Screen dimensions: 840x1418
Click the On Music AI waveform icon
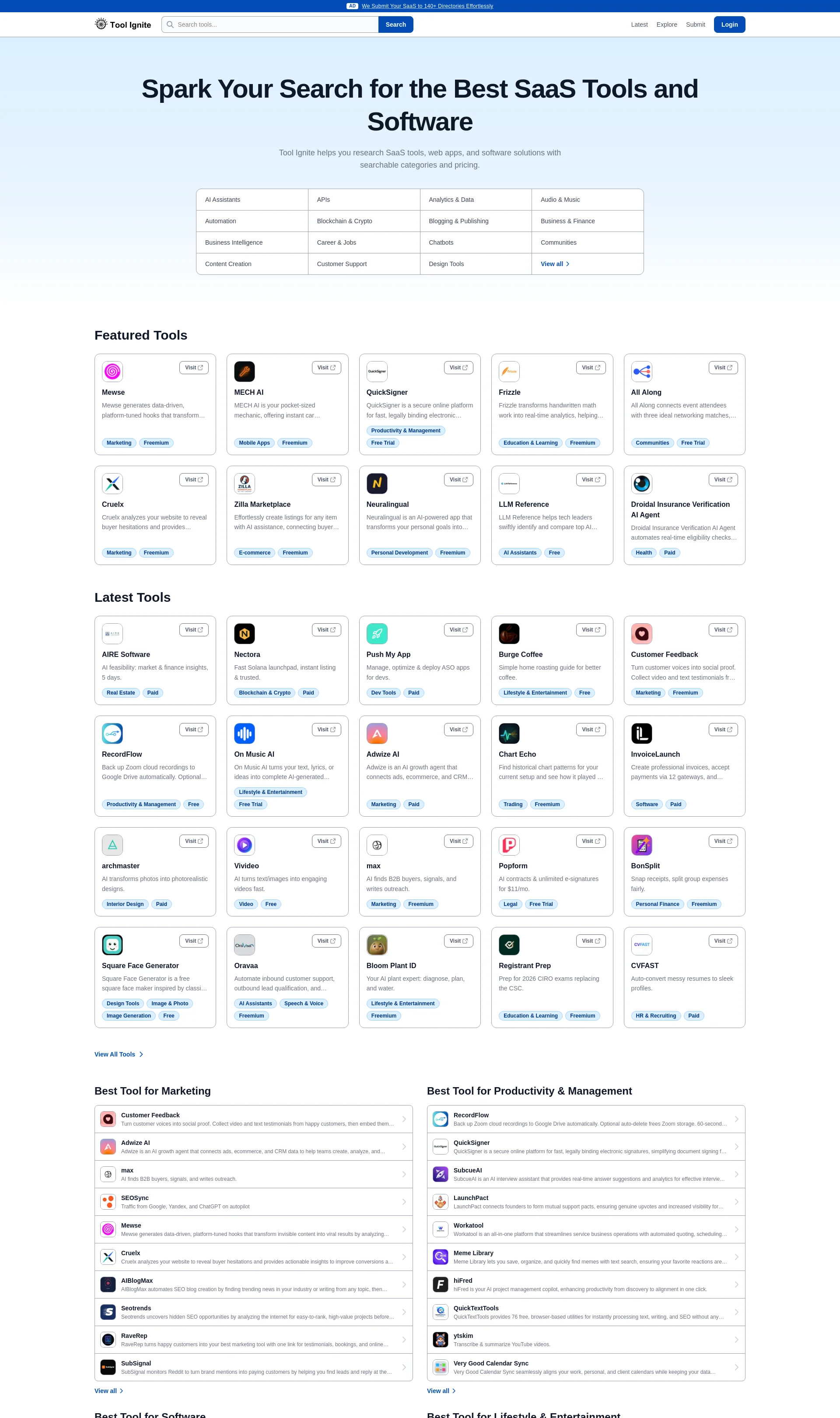tap(245, 734)
